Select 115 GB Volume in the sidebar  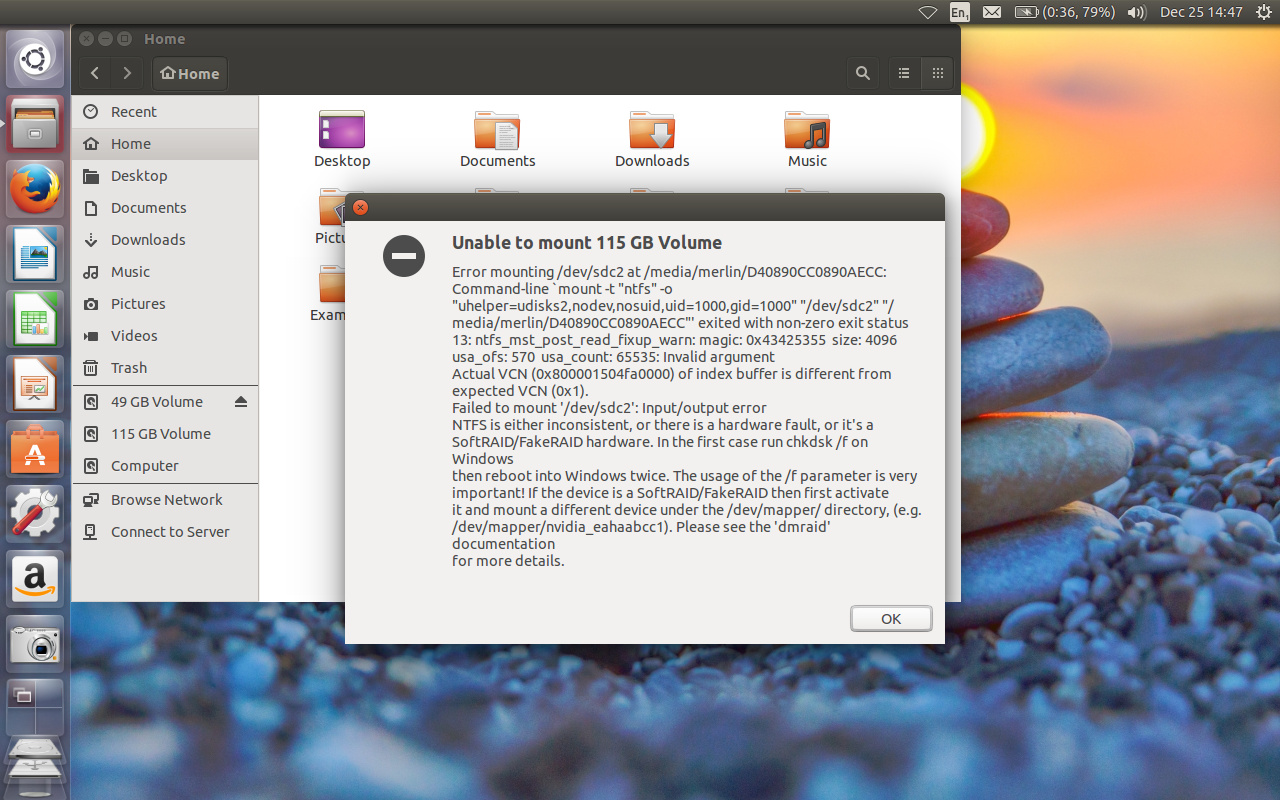pyautogui.click(x=165, y=434)
